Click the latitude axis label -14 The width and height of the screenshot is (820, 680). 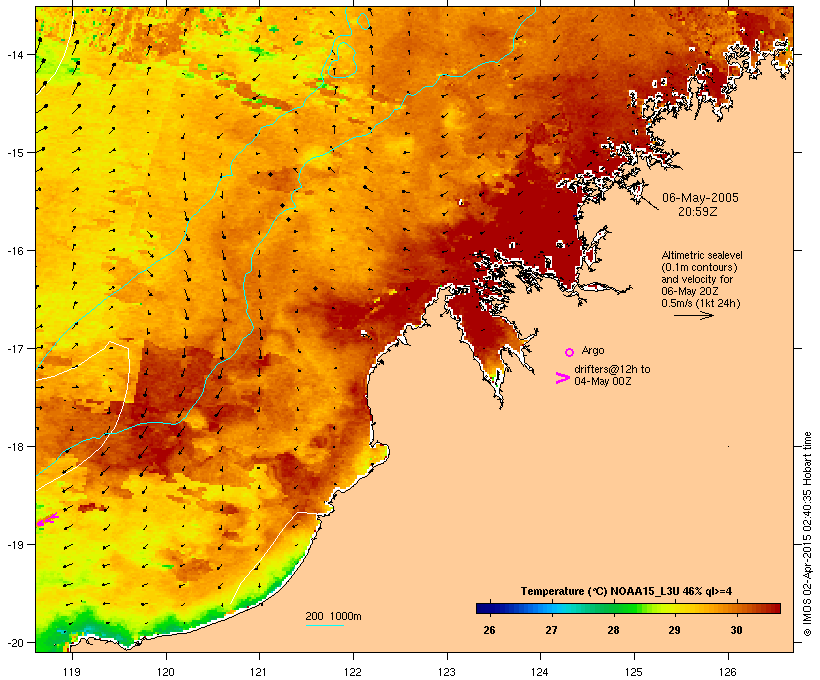pyautogui.click(x=14, y=54)
